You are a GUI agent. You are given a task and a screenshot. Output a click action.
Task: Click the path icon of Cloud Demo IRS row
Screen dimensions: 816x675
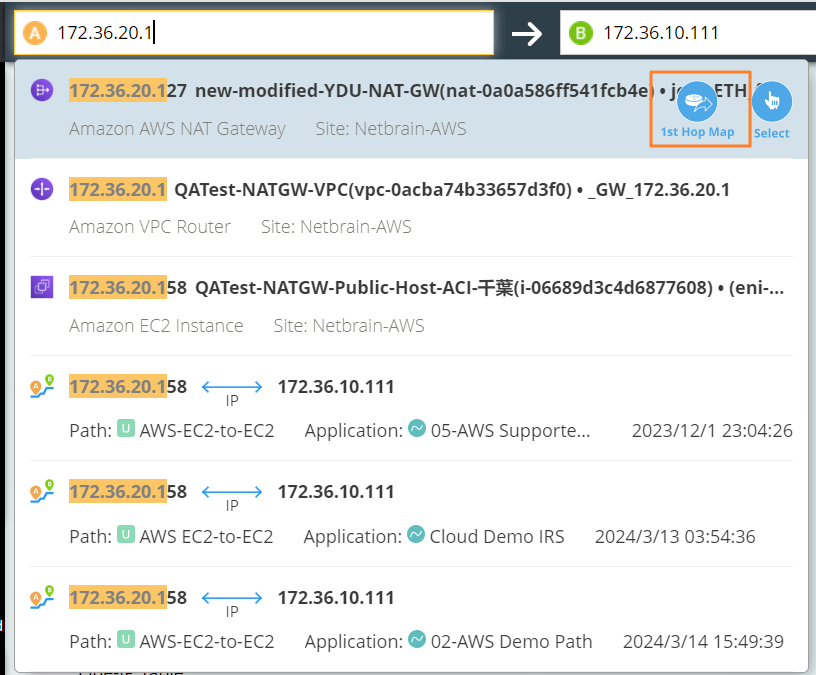[42, 491]
